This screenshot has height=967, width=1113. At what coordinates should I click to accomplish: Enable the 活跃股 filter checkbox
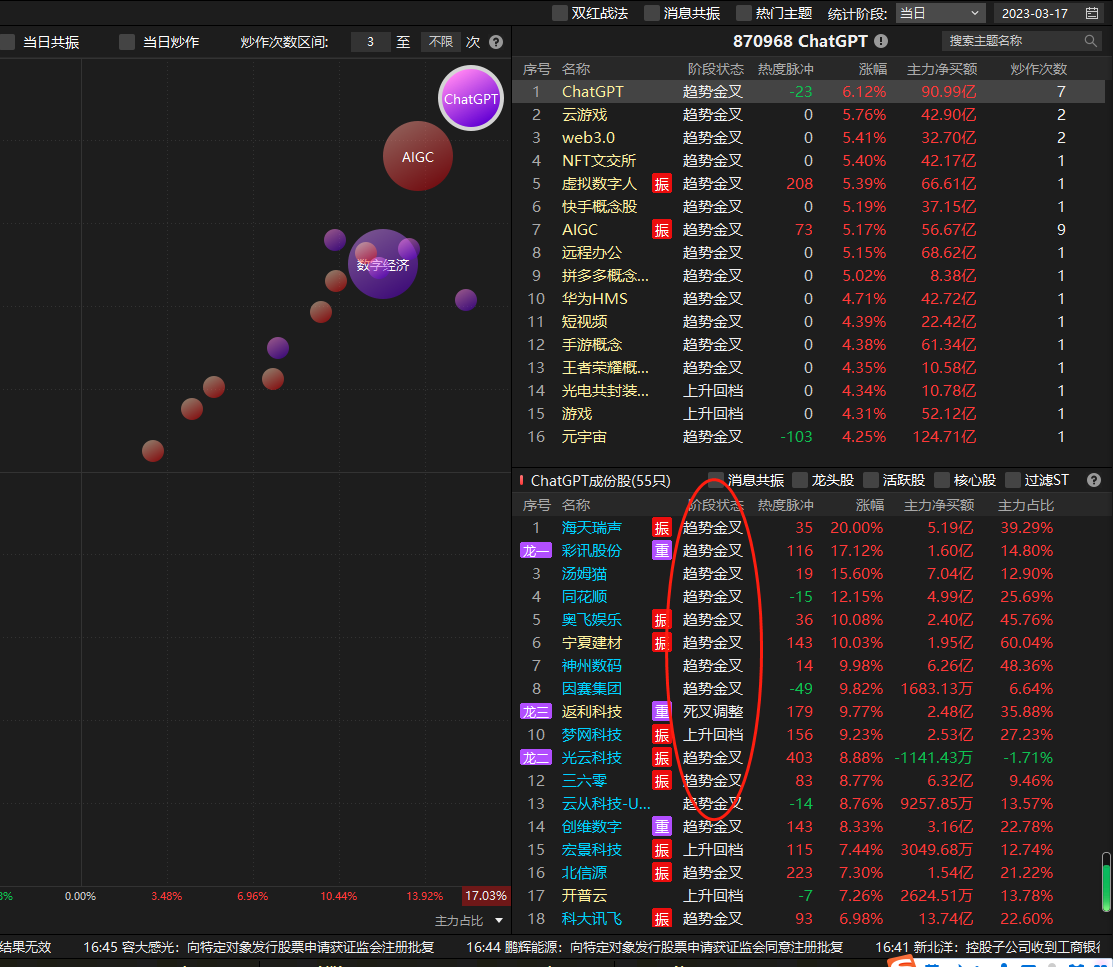pyautogui.click(x=871, y=480)
